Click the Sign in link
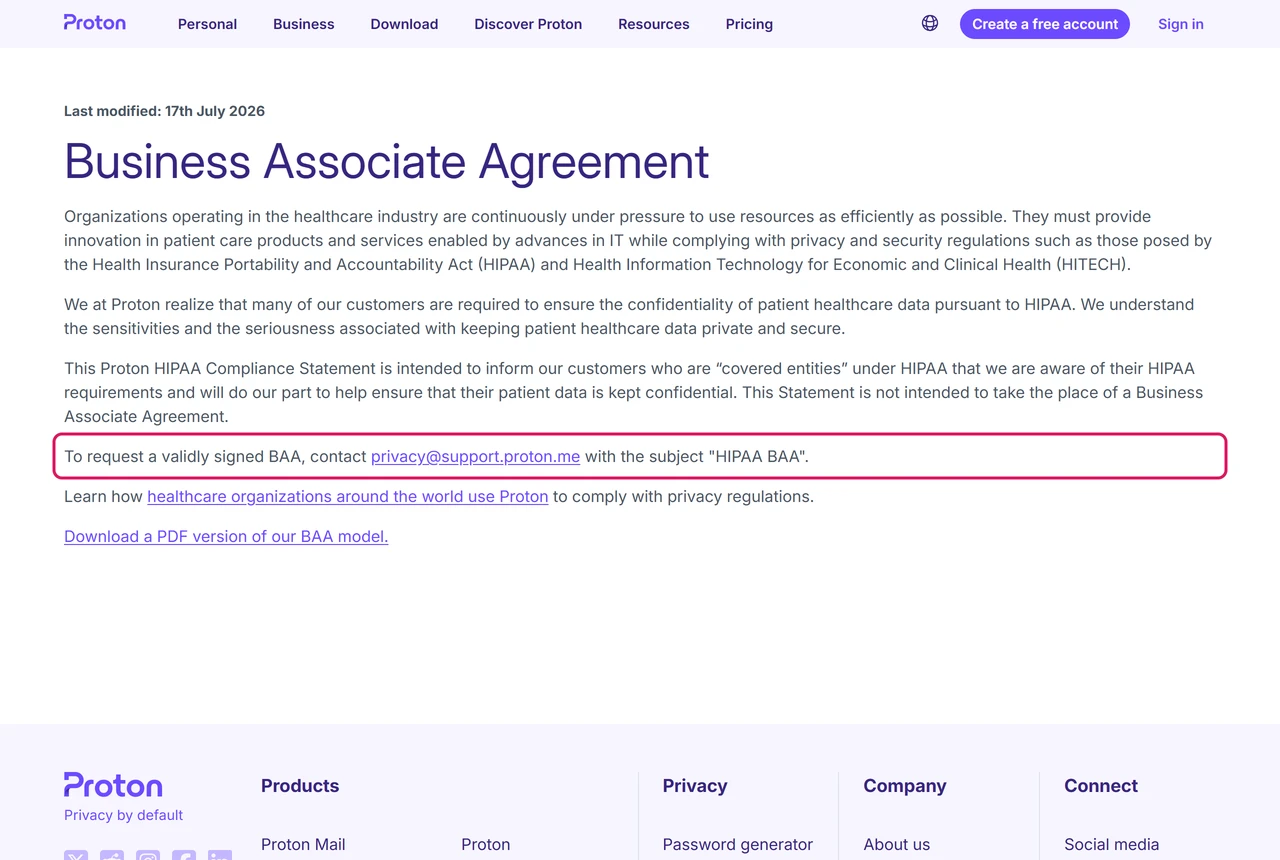1280x860 pixels. 1181,24
